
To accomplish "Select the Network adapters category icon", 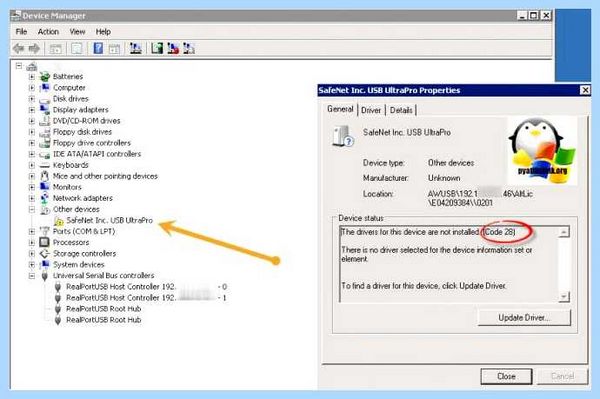I will point(44,198).
